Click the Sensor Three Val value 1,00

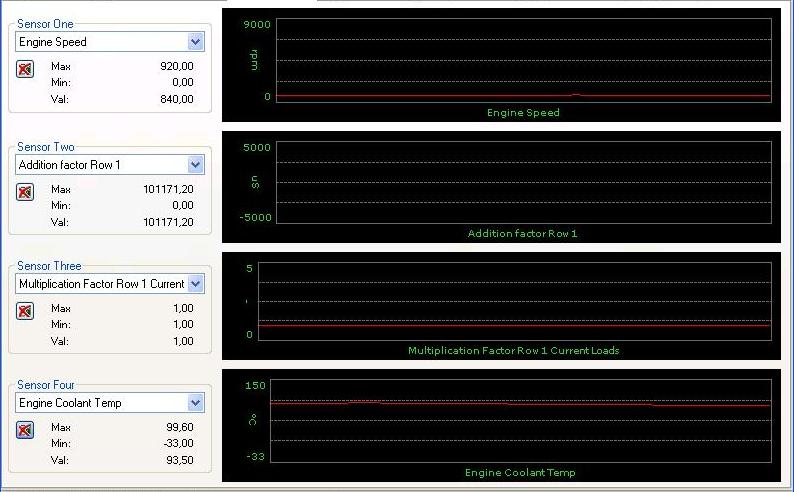click(x=183, y=341)
